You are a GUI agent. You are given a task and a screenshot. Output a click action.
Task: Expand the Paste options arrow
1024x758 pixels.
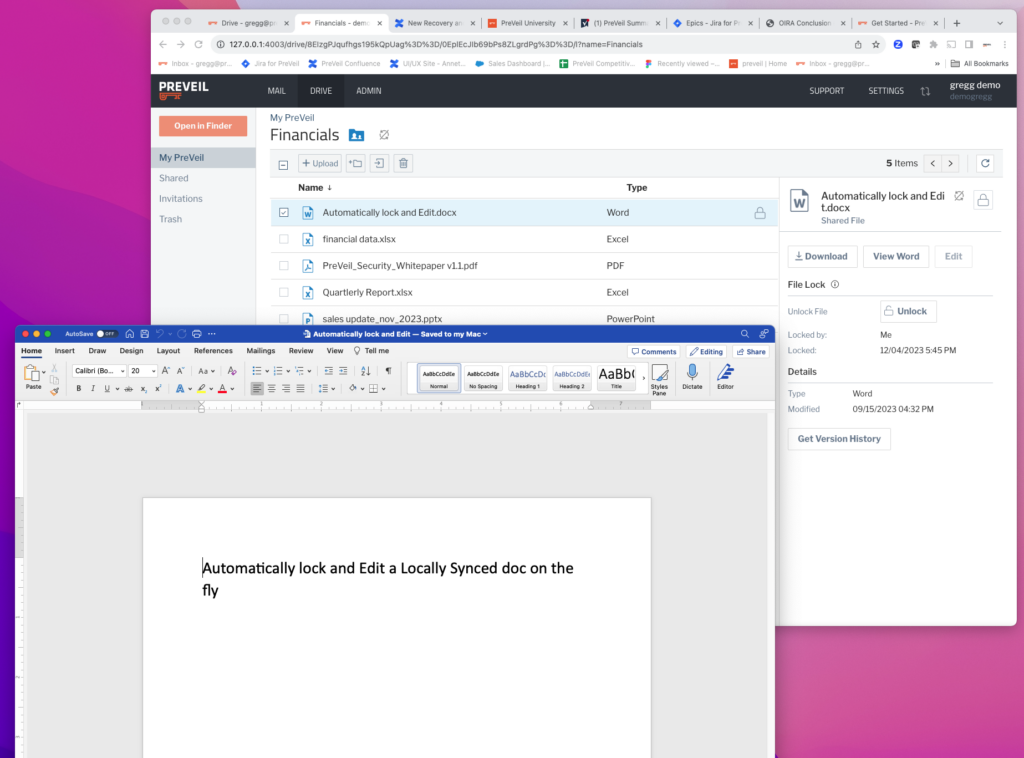pos(44,372)
